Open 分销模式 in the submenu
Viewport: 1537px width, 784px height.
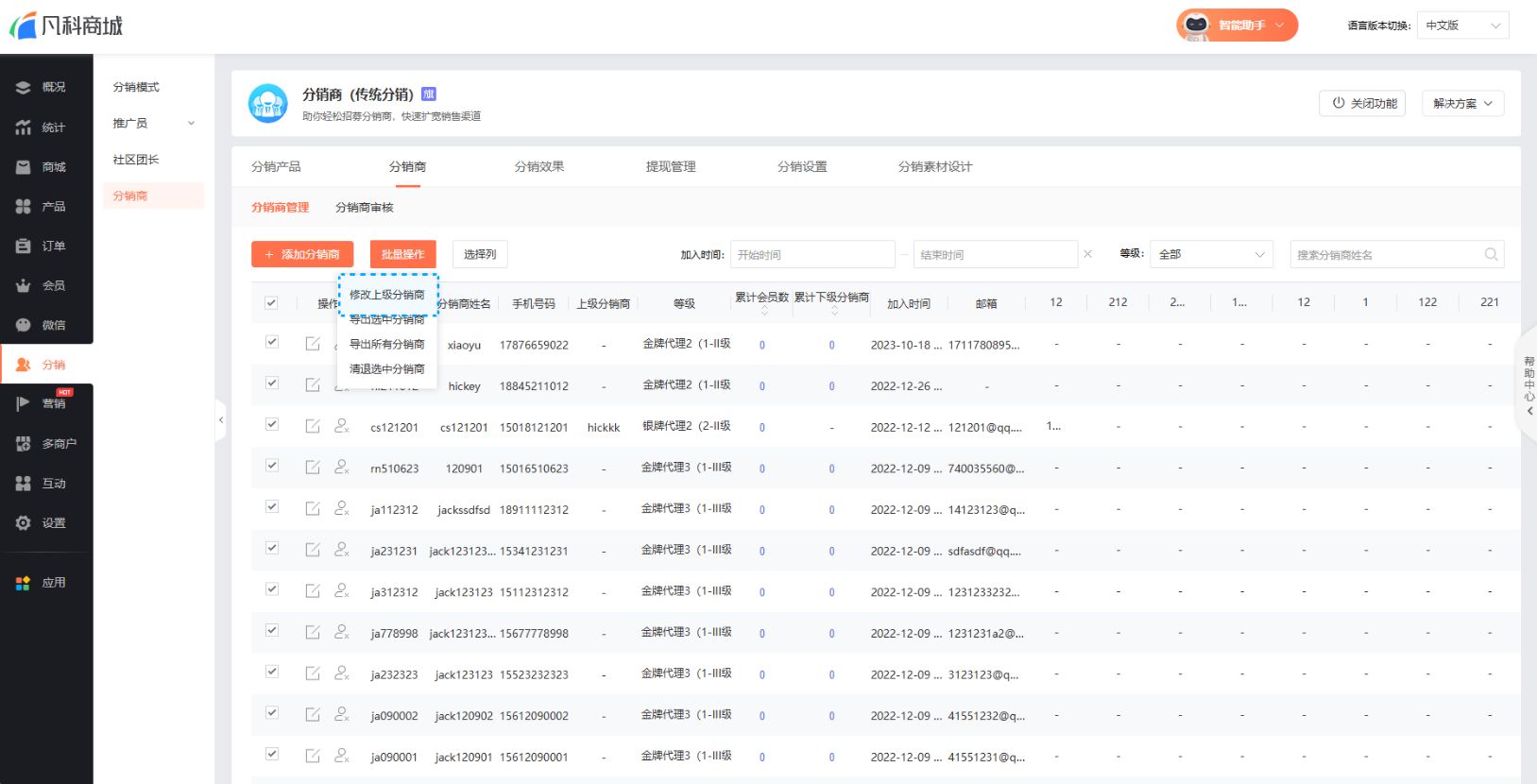click(x=136, y=87)
